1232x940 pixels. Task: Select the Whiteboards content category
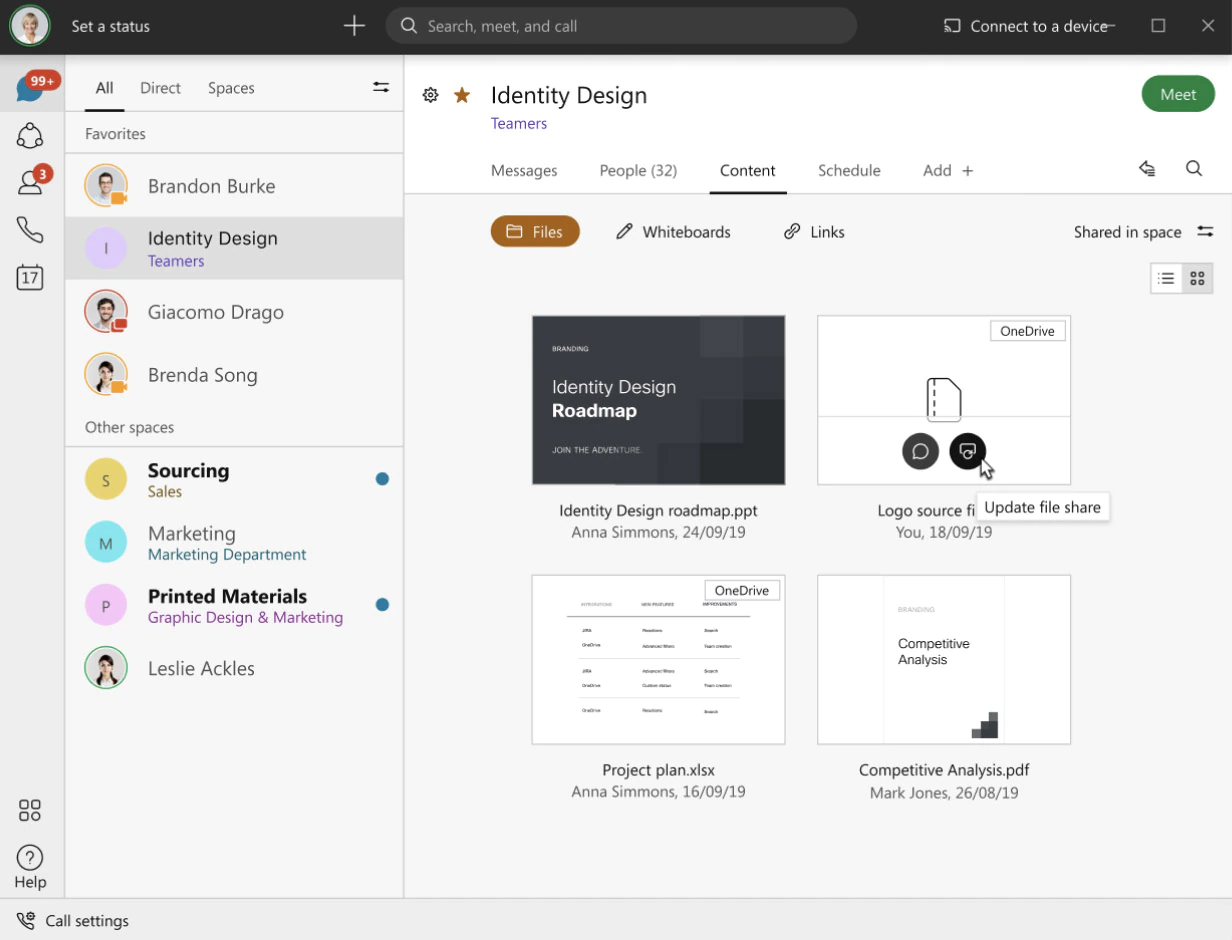[673, 232]
